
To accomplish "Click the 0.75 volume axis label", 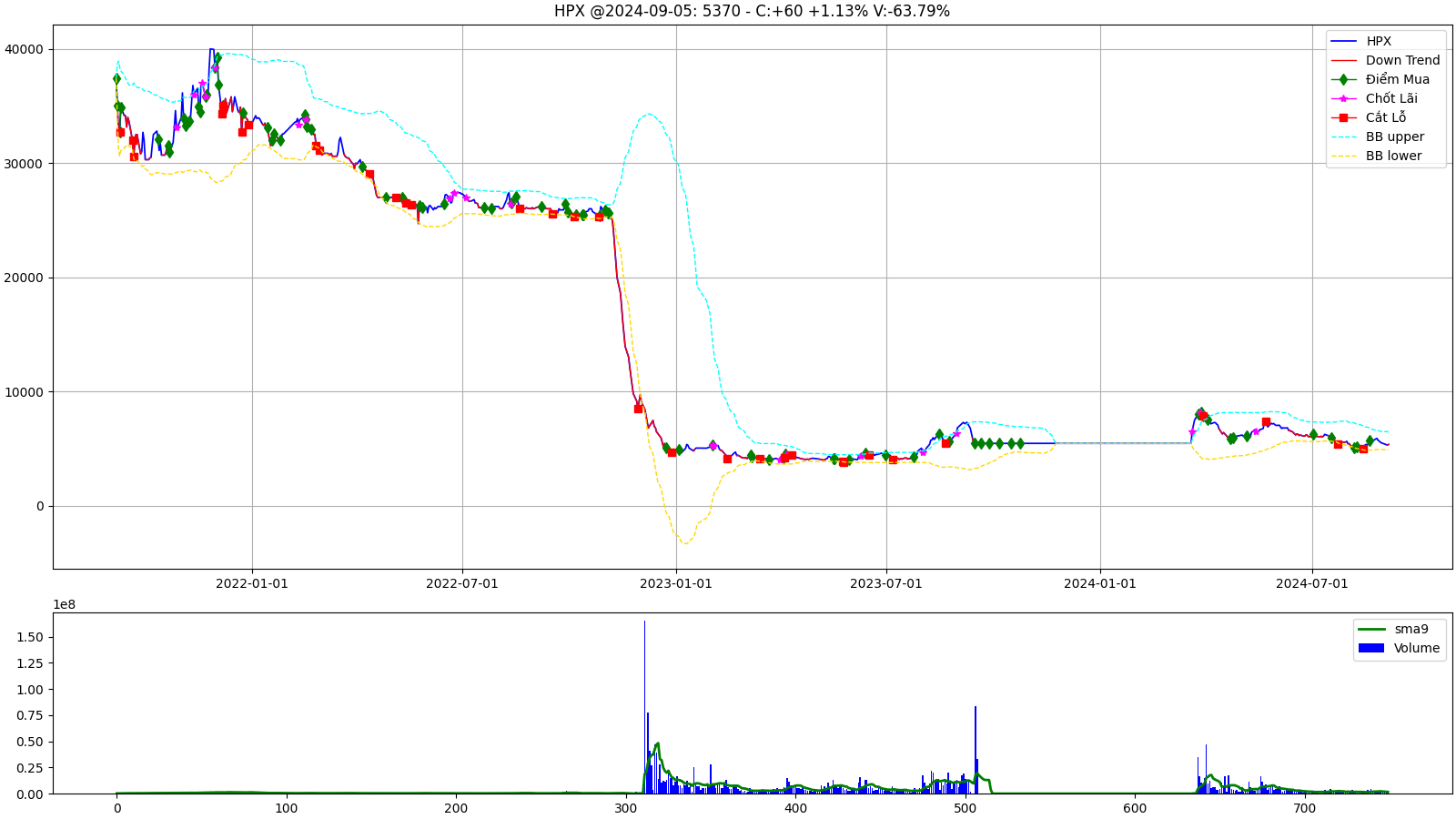I will click(30, 715).
